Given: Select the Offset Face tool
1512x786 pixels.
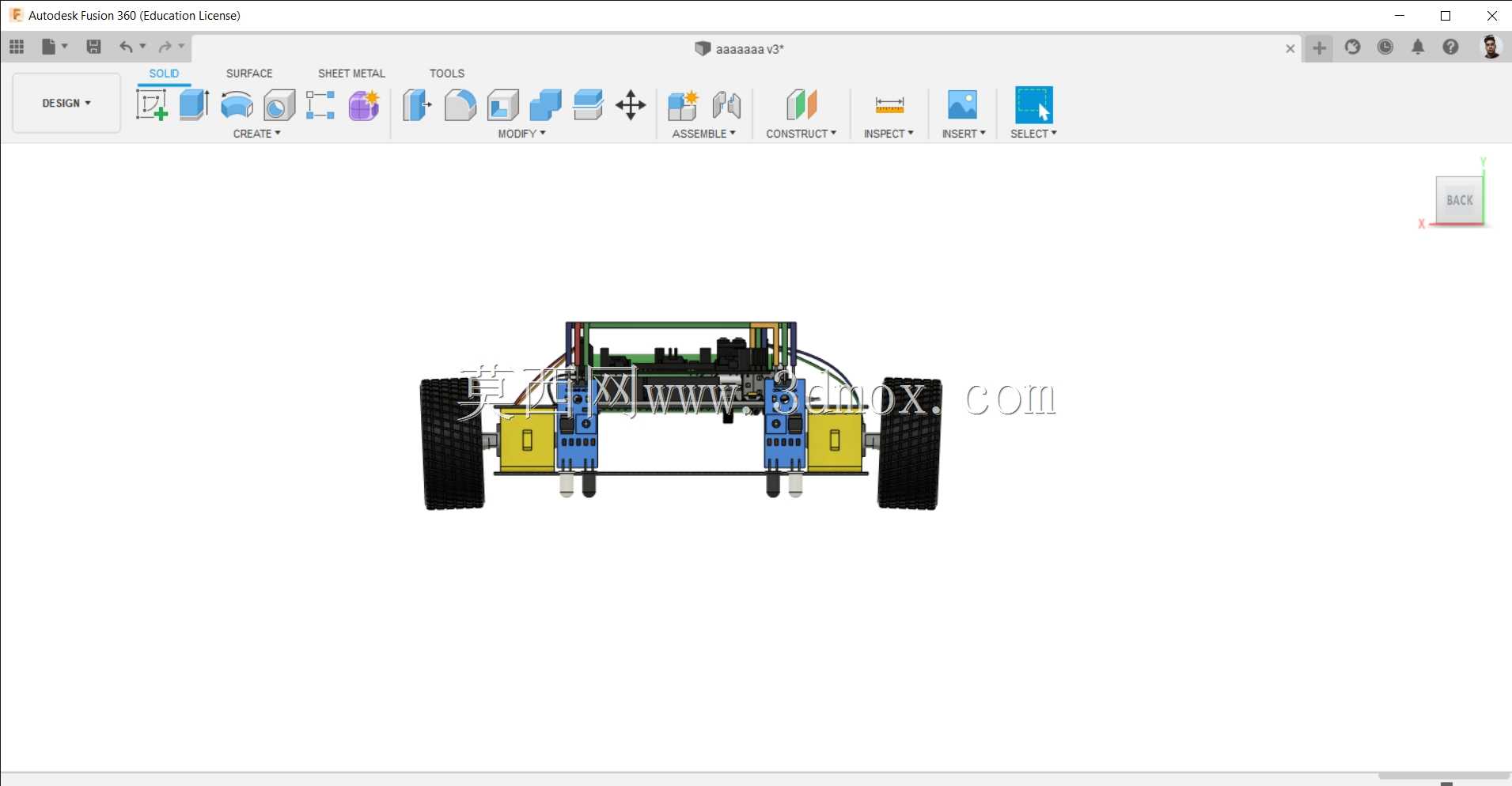Looking at the screenshot, I should [x=588, y=104].
